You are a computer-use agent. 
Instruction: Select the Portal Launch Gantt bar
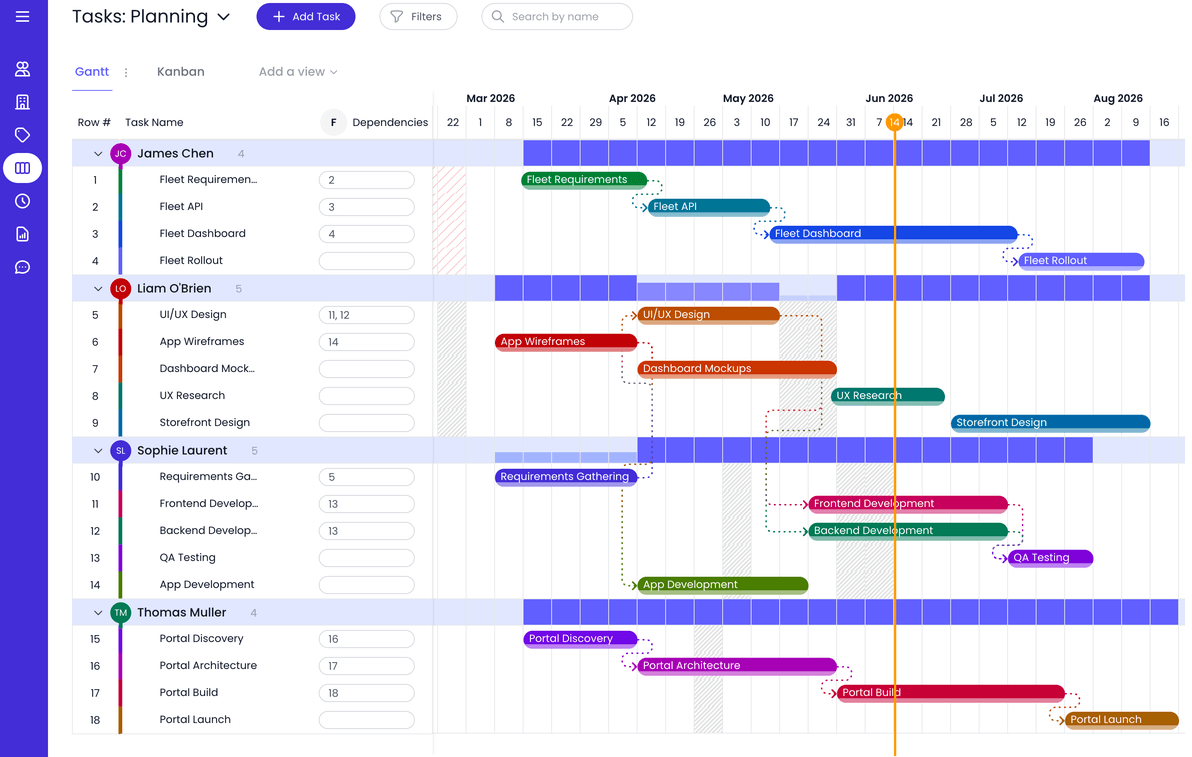pos(1121,720)
